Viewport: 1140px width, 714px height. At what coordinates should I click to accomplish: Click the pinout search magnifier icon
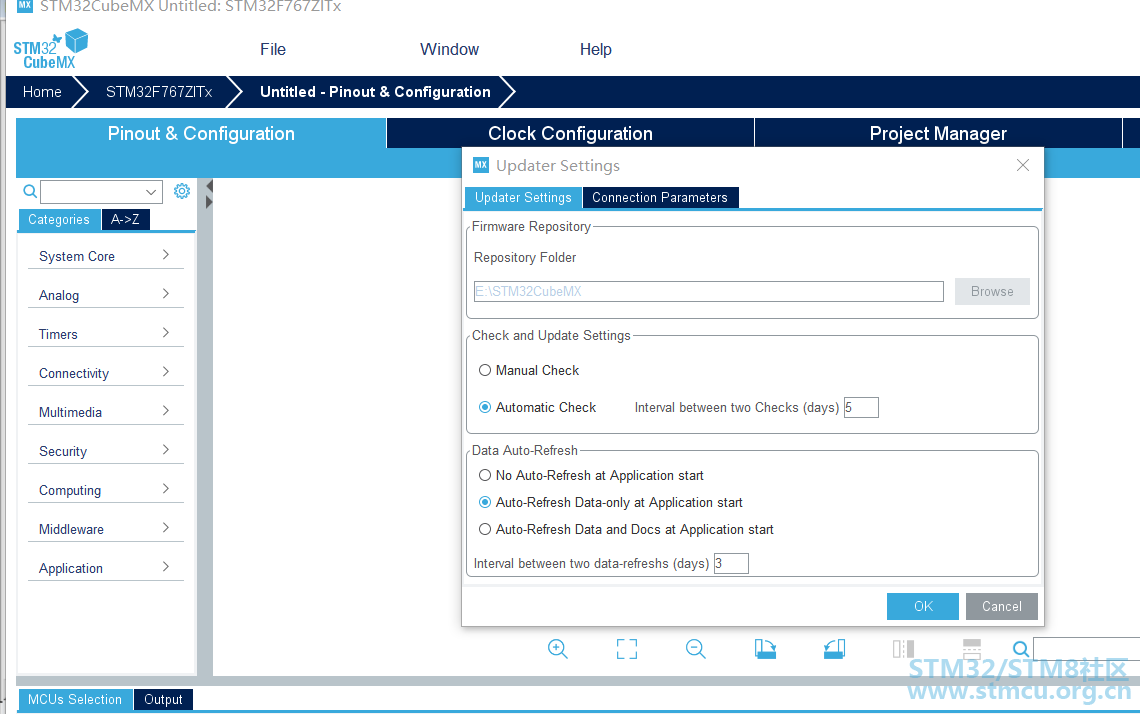click(1021, 649)
